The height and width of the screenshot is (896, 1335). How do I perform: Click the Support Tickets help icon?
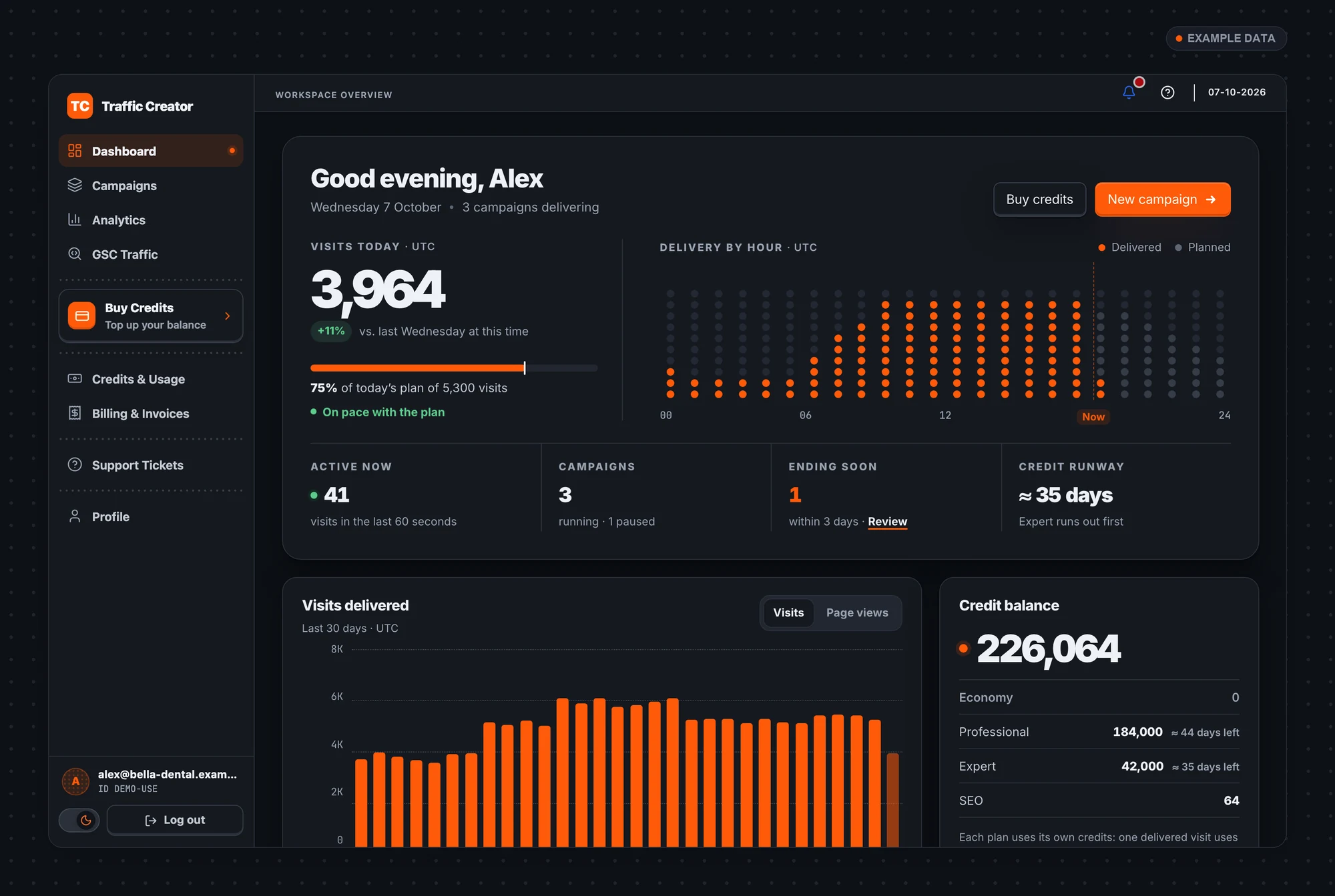(75, 464)
